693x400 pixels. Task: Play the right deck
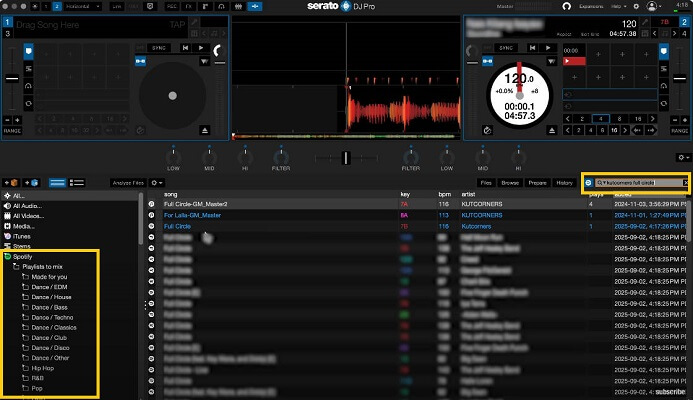coord(548,48)
